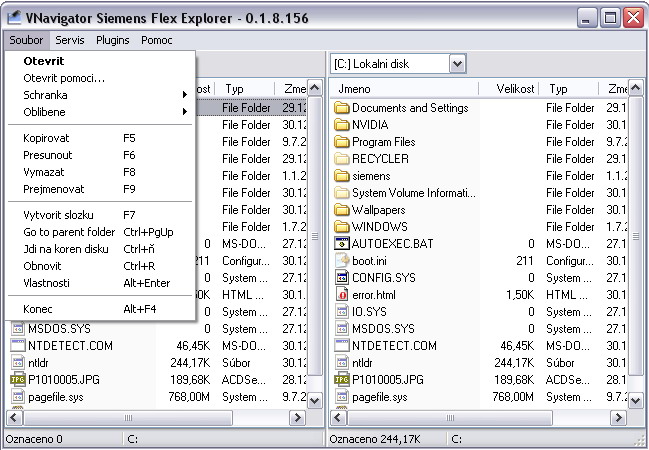Click the WINDOWS folder icon

[x=341, y=227]
